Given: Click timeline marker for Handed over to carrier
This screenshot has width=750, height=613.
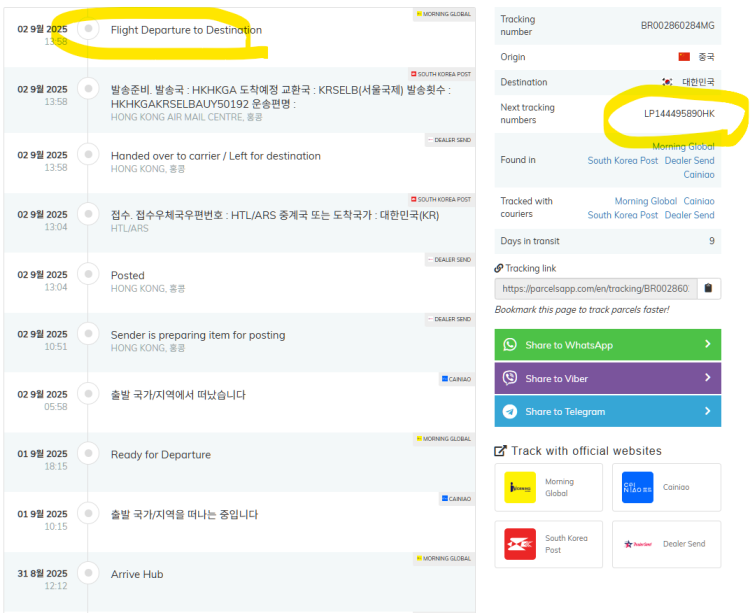Looking at the screenshot, I should point(88,154).
